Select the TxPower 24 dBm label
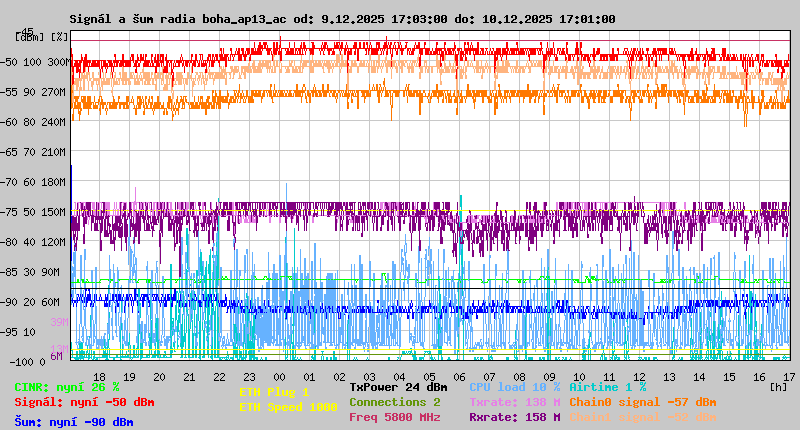 pyautogui.click(x=398, y=387)
